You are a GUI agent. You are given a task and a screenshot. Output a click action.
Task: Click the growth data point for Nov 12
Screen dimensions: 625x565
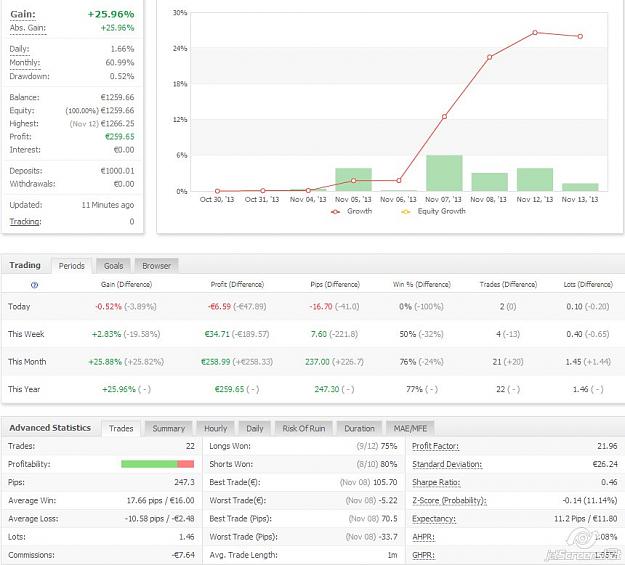click(x=535, y=33)
